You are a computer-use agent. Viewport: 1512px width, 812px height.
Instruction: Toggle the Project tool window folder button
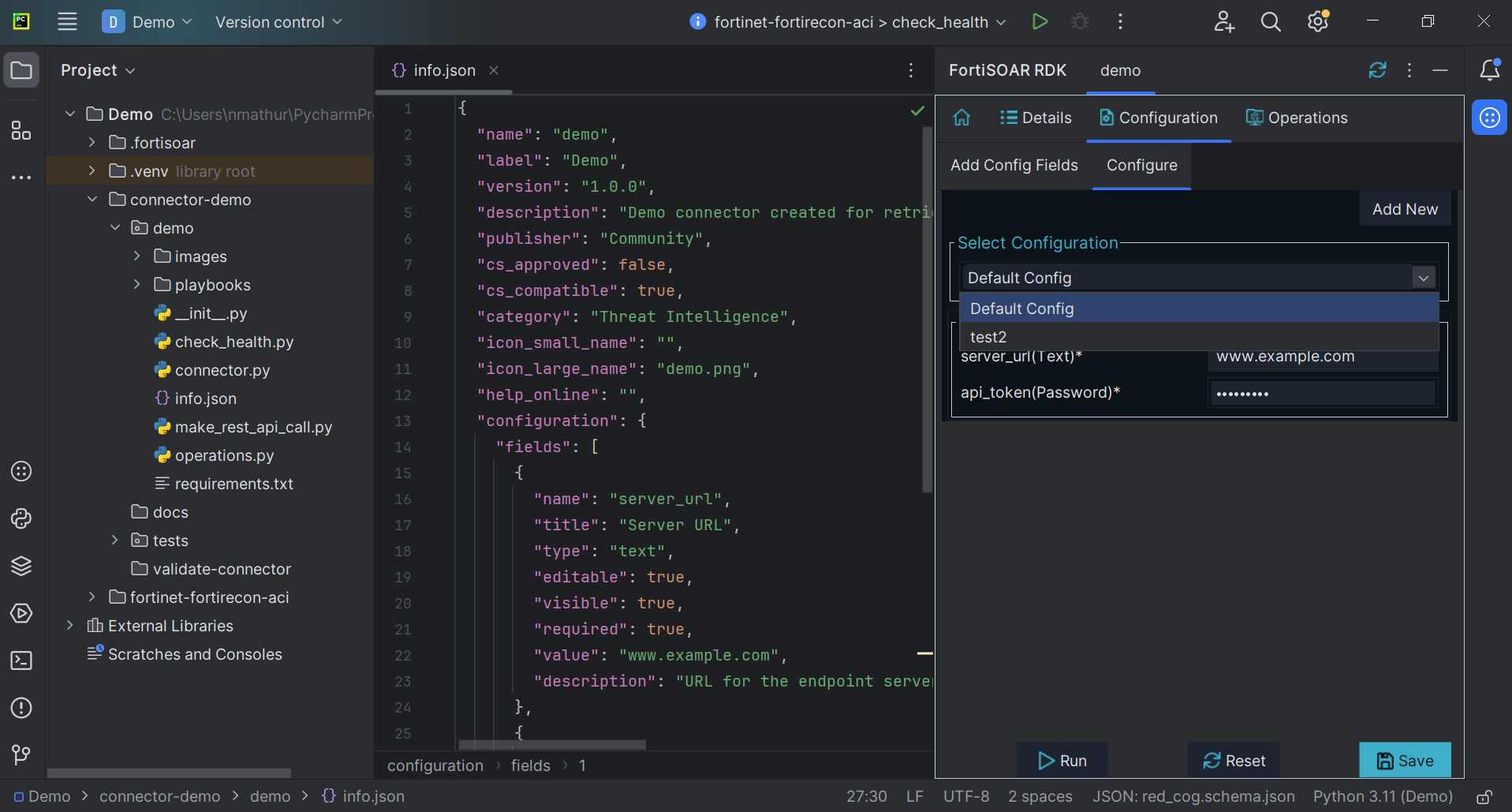click(x=21, y=70)
